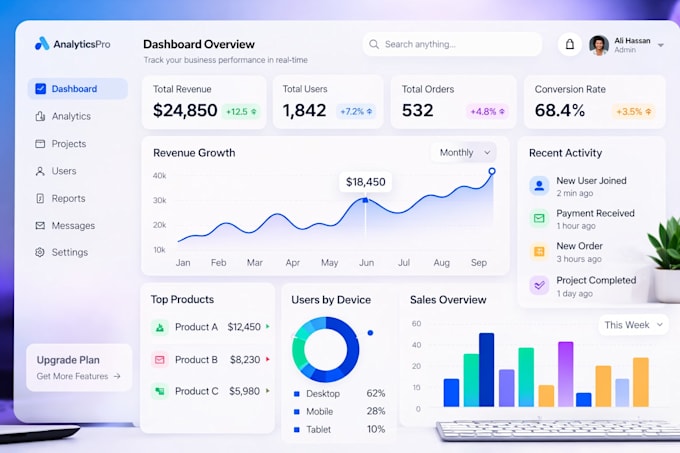This screenshot has height=453, width=680.
Task: Click the $18,450 chart tooltip
Action: (365, 182)
